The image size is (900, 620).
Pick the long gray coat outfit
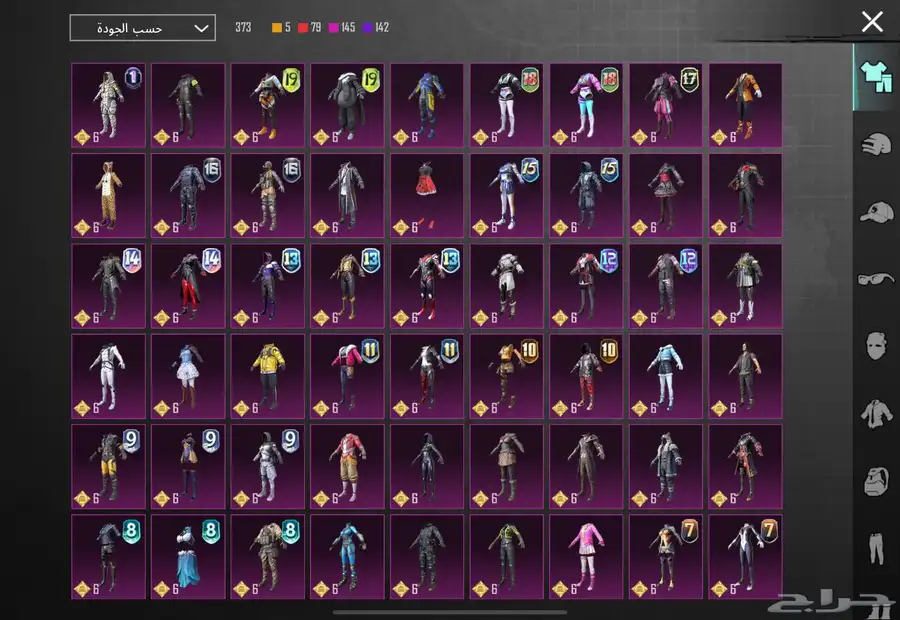(x=347, y=195)
